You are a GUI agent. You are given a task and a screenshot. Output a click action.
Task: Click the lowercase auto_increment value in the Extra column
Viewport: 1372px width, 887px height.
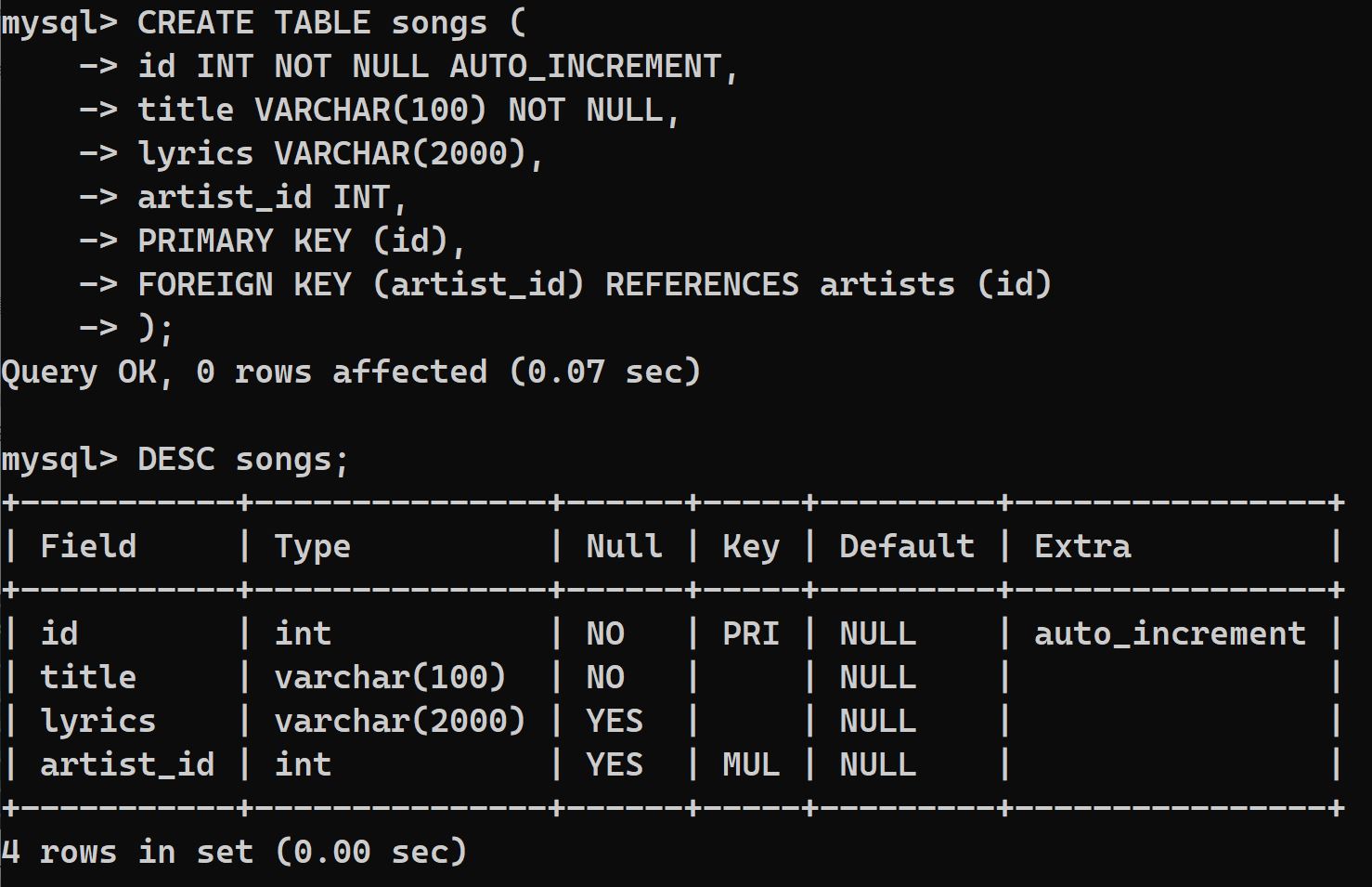(x=1170, y=633)
